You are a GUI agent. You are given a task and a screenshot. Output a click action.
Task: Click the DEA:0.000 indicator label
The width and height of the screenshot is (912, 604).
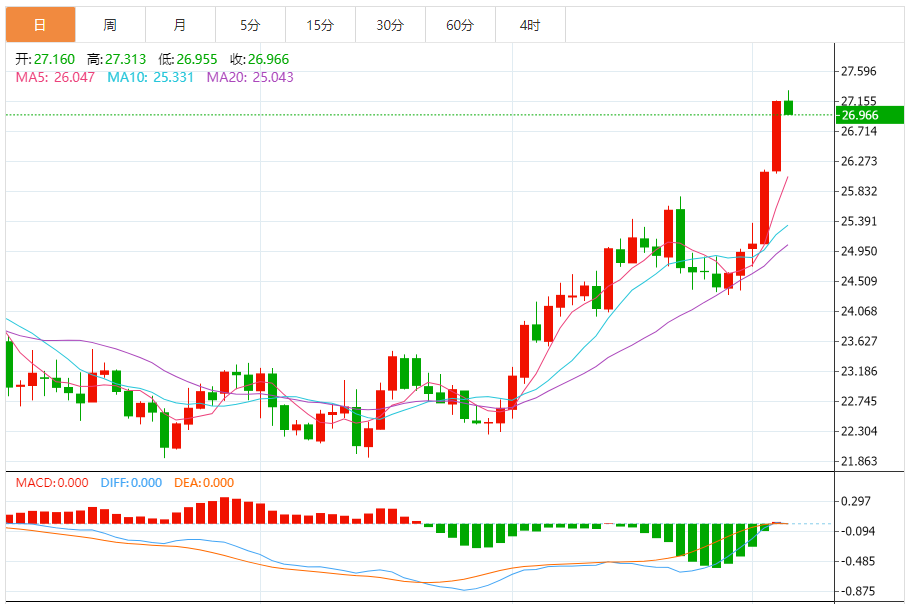point(204,483)
